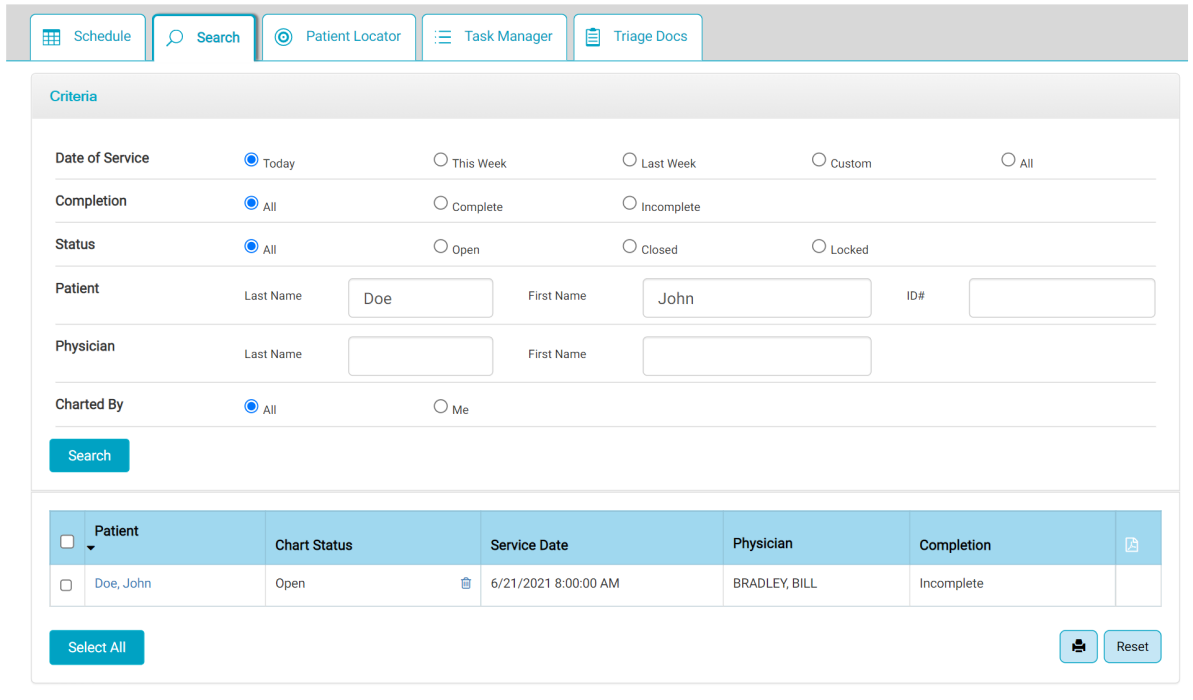This screenshot has height=700, width=1193.
Task: Click the Reset button
Action: [x=1132, y=647]
